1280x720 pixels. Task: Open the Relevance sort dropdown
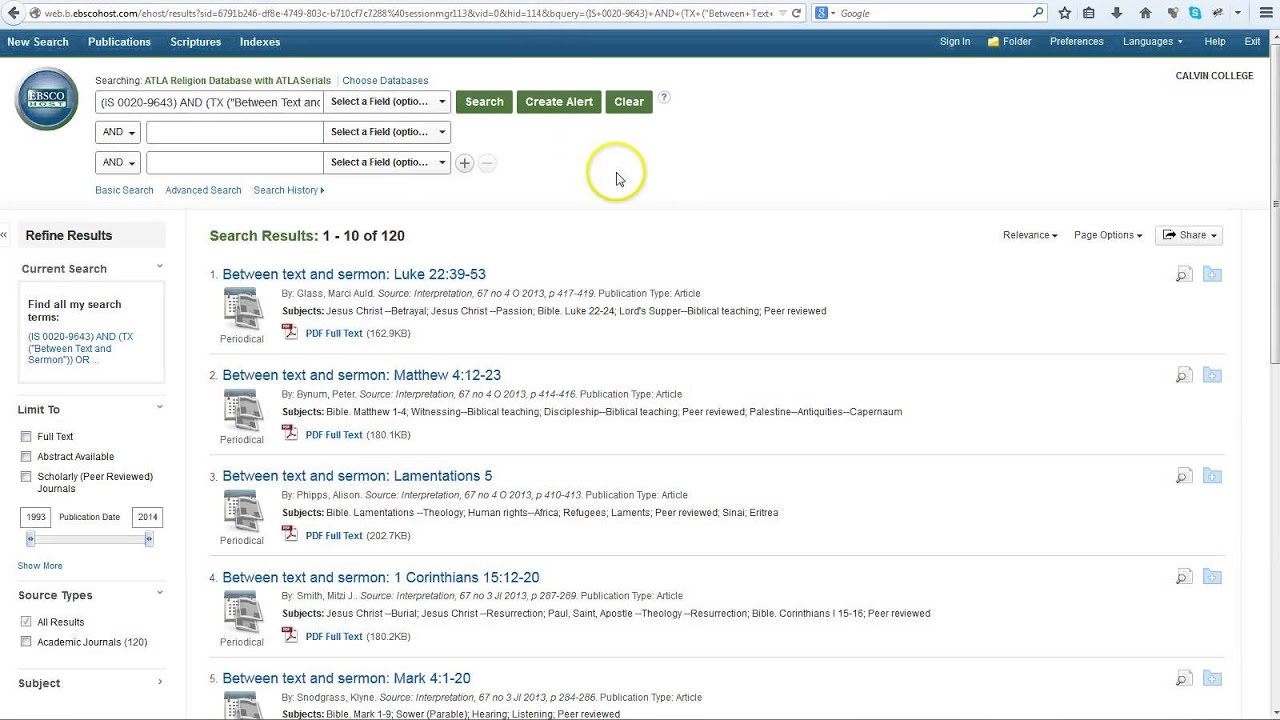point(1030,235)
